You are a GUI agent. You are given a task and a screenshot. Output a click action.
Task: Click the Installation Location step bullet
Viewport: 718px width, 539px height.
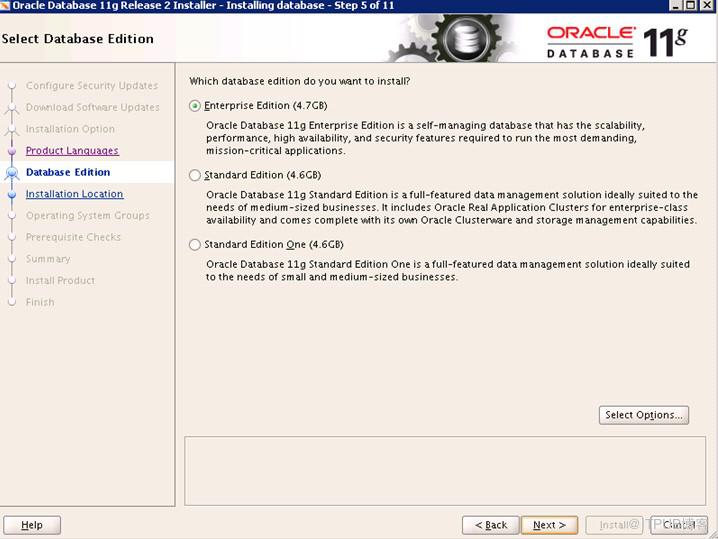coord(12,194)
